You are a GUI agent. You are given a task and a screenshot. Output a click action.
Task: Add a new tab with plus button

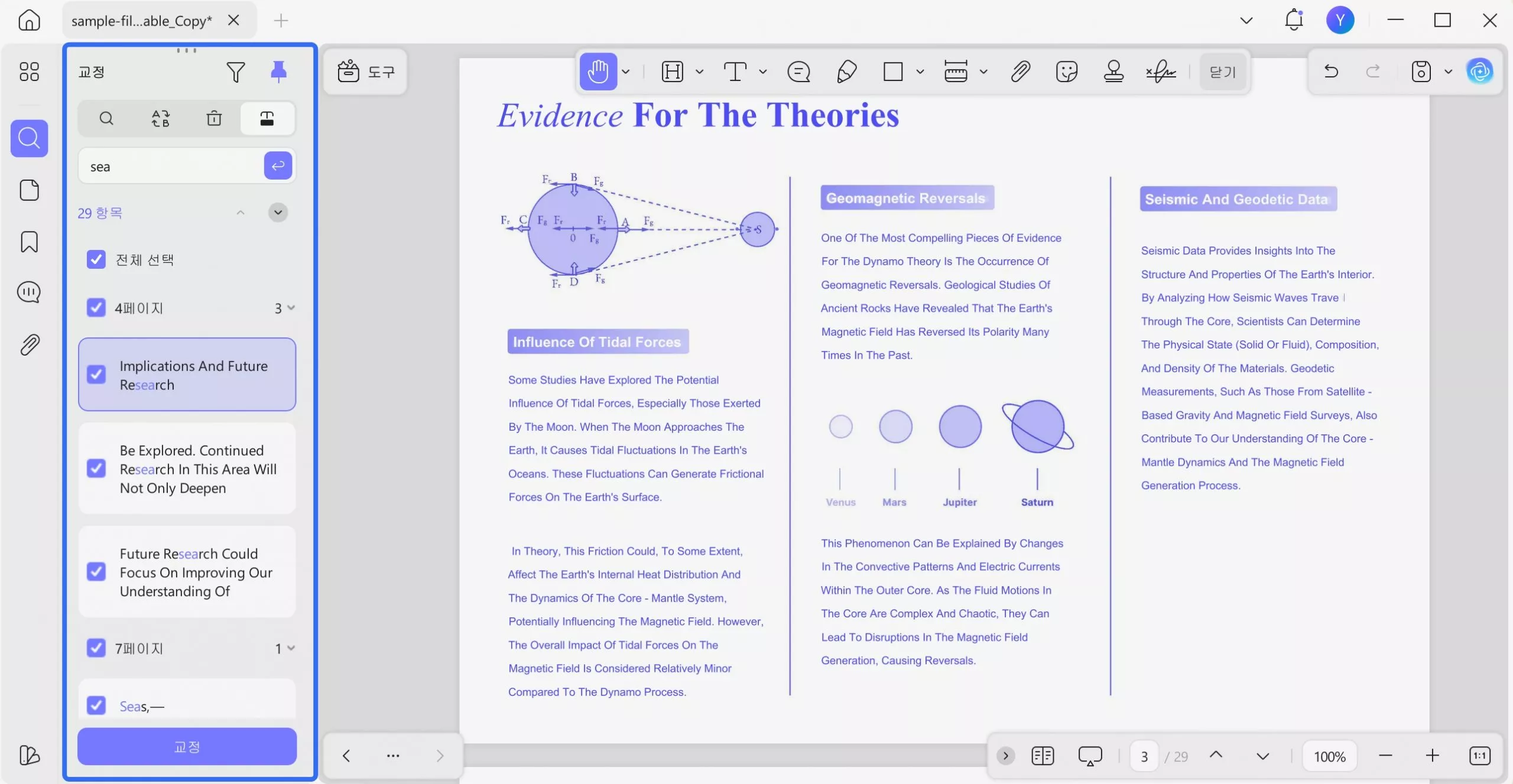click(281, 21)
